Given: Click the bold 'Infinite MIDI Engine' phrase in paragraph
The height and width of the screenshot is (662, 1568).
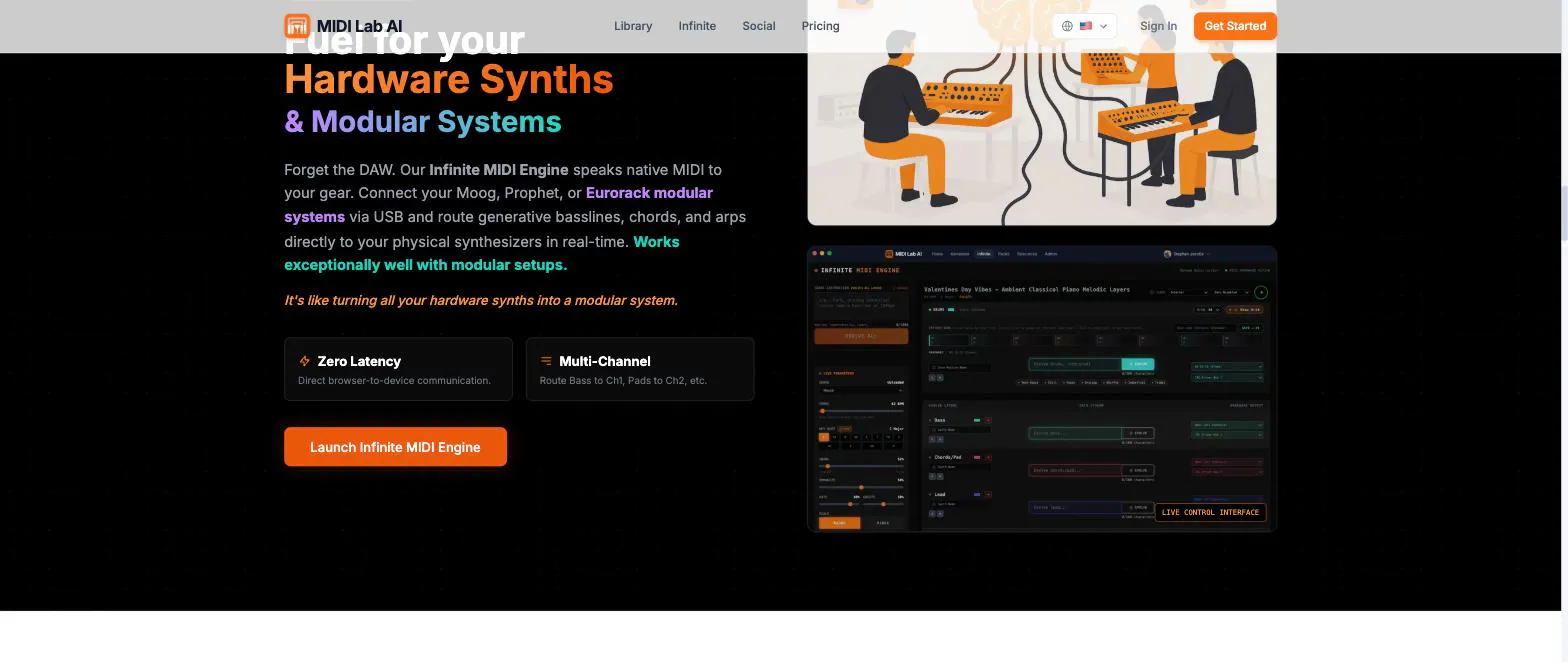Looking at the screenshot, I should click(499, 170).
